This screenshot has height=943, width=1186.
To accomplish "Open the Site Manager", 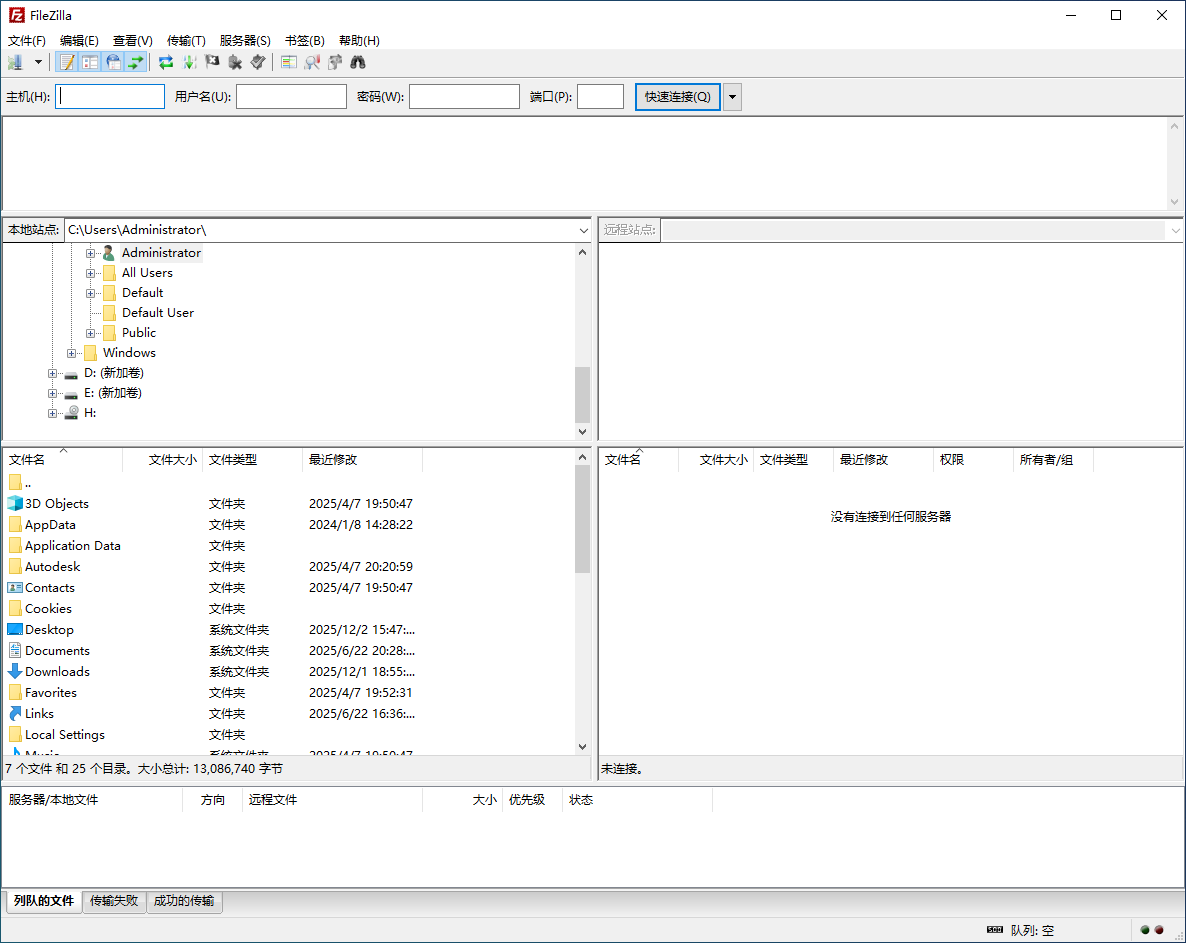I will (15, 62).
